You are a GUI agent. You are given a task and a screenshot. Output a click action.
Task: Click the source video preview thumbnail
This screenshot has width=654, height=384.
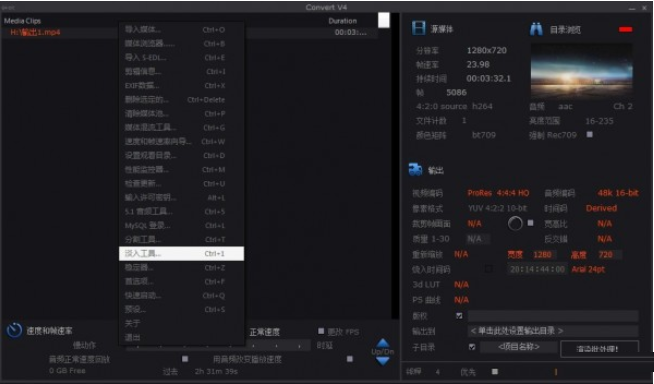coord(581,71)
